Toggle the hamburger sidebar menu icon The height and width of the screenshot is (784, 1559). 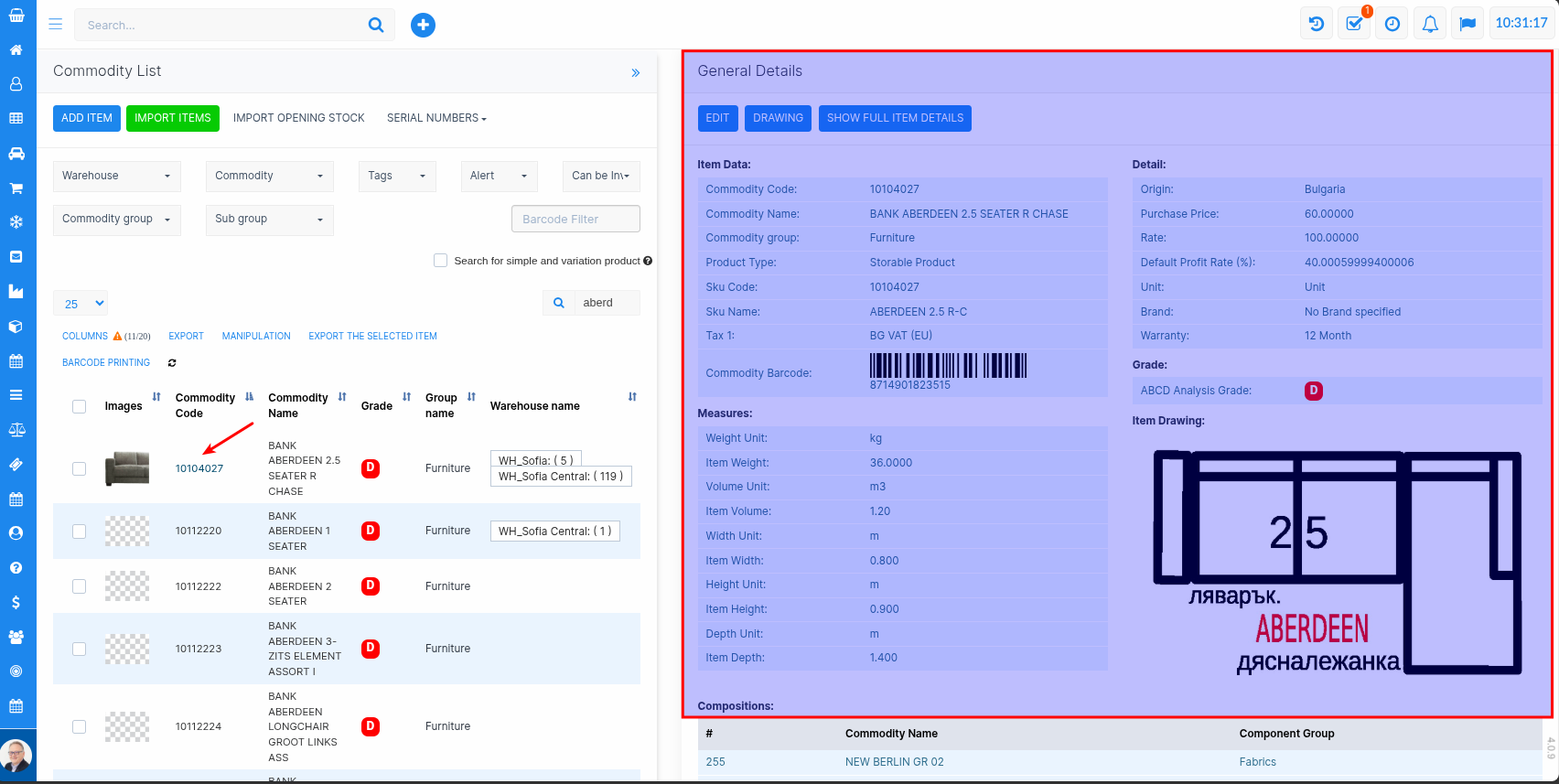tap(56, 25)
